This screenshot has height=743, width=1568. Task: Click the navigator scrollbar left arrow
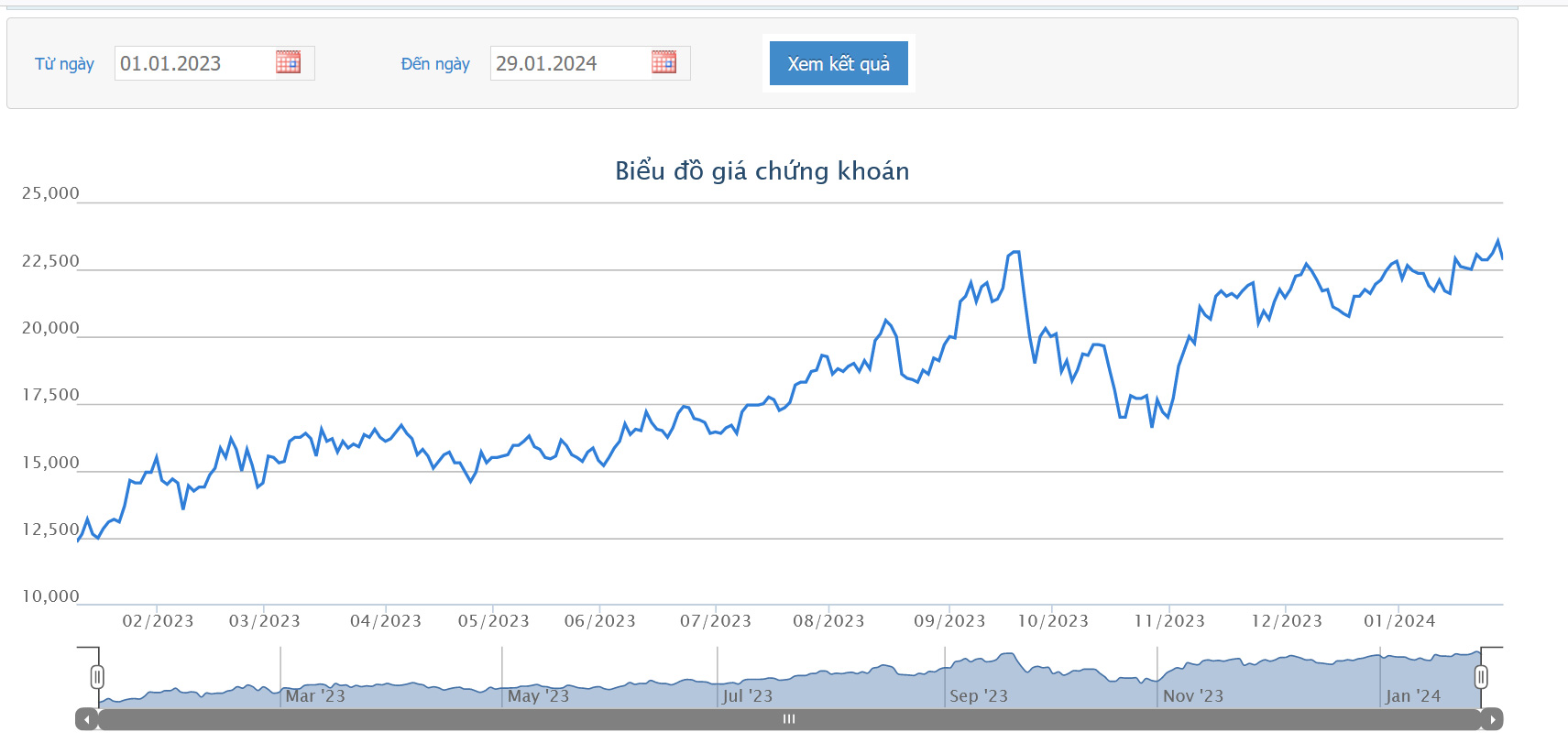(86, 720)
